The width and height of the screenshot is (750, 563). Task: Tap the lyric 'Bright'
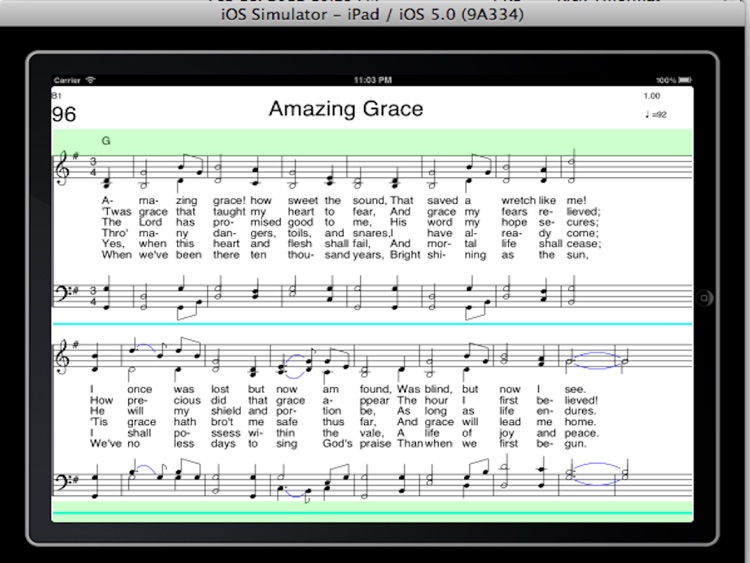tap(405, 254)
